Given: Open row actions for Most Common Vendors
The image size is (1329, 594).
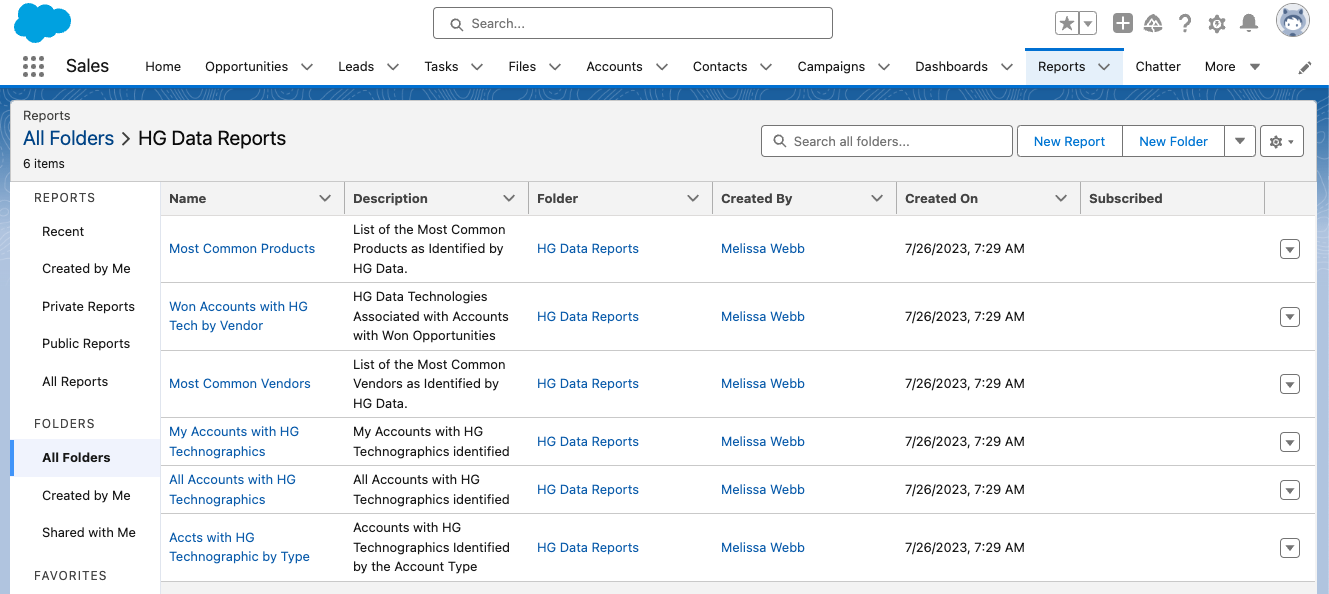Looking at the screenshot, I should tap(1290, 384).
